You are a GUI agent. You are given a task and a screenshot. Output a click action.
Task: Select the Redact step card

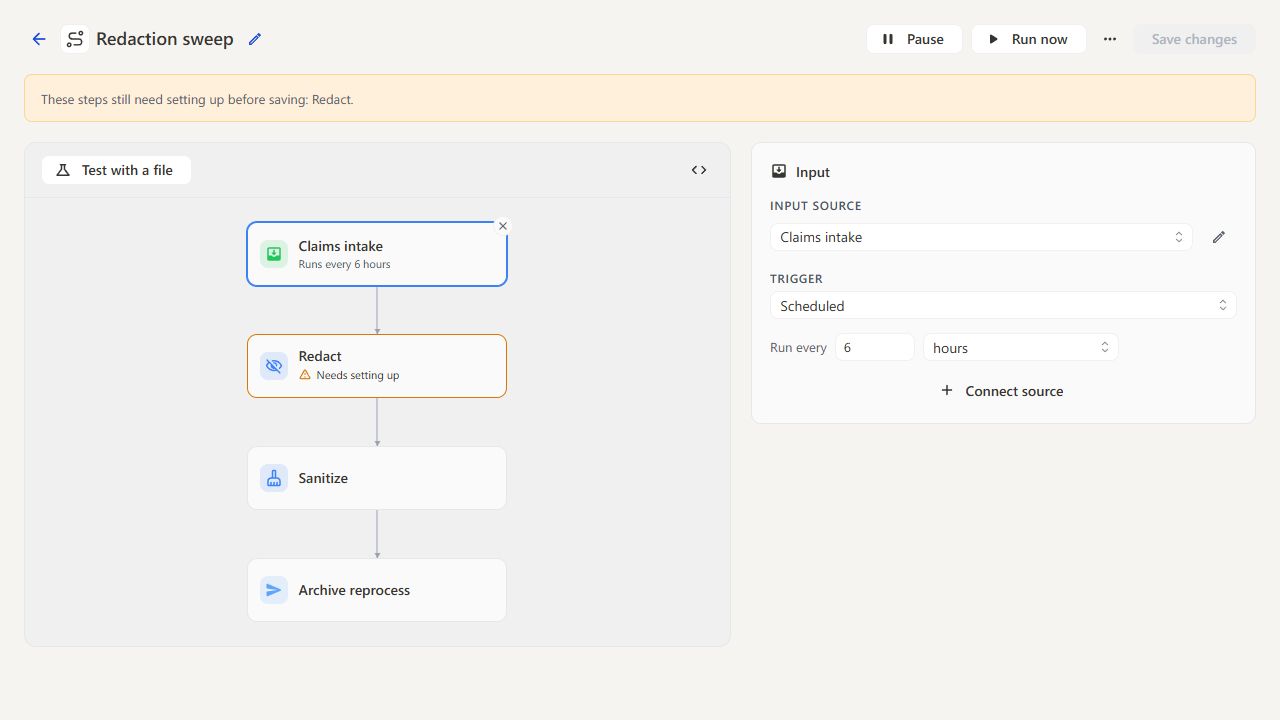[x=377, y=366]
